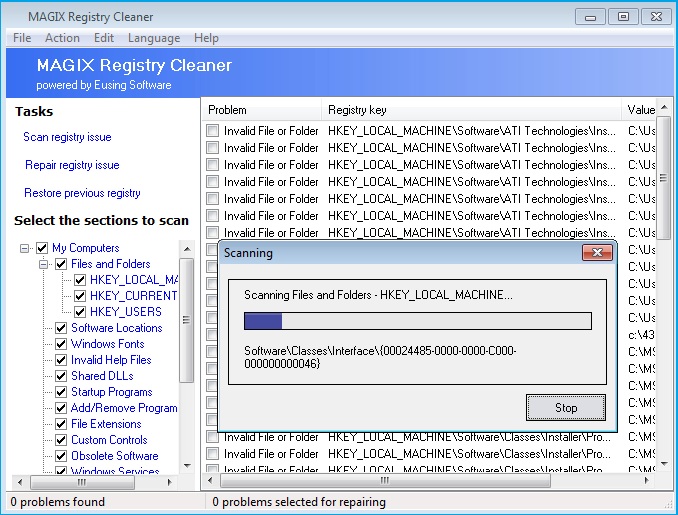
Task: Click the results list horizontal scrollbar right arrow
Action: click(x=647, y=480)
